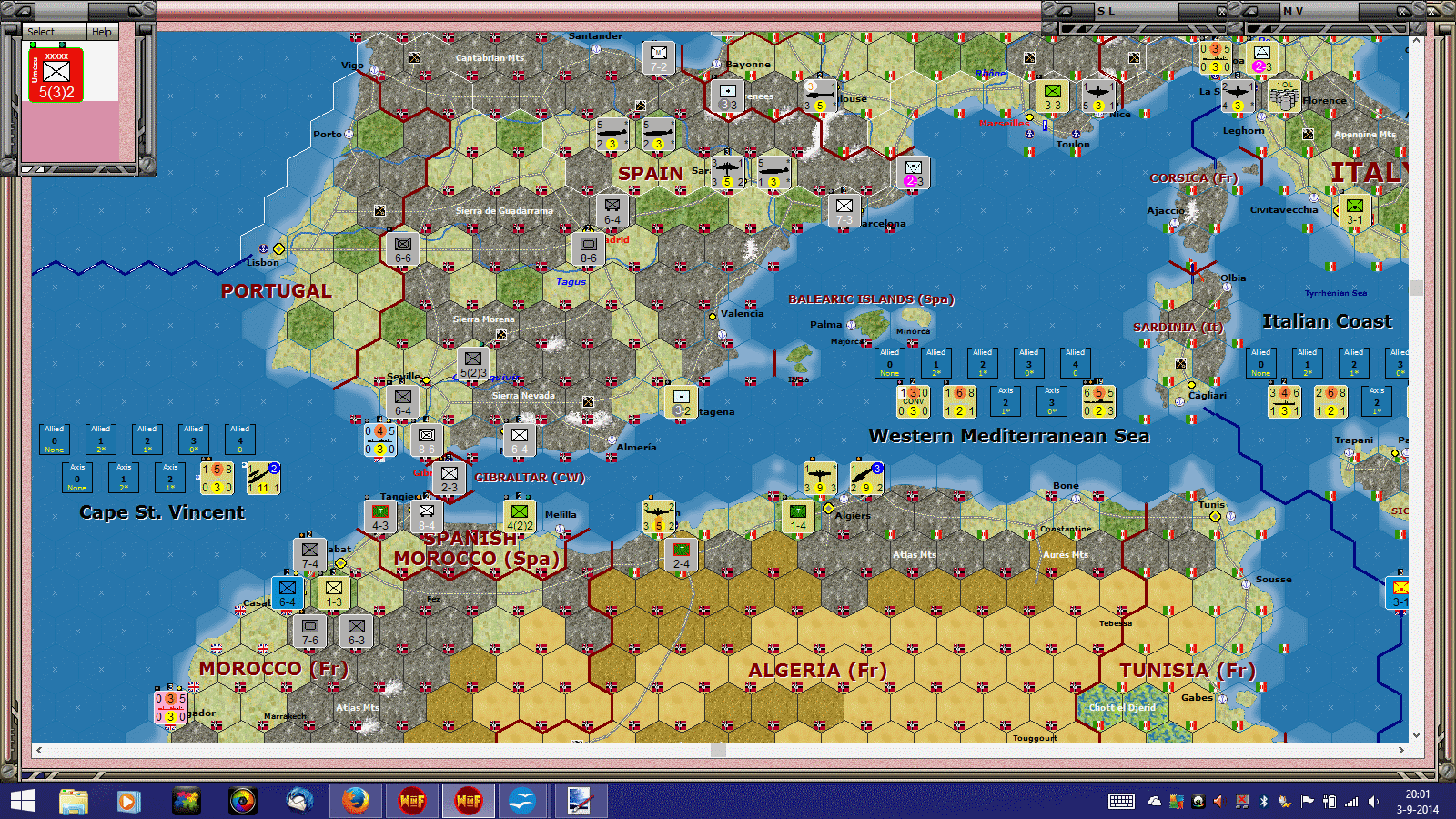Select the 5(2)3 unit near Seville

pyautogui.click(x=472, y=364)
